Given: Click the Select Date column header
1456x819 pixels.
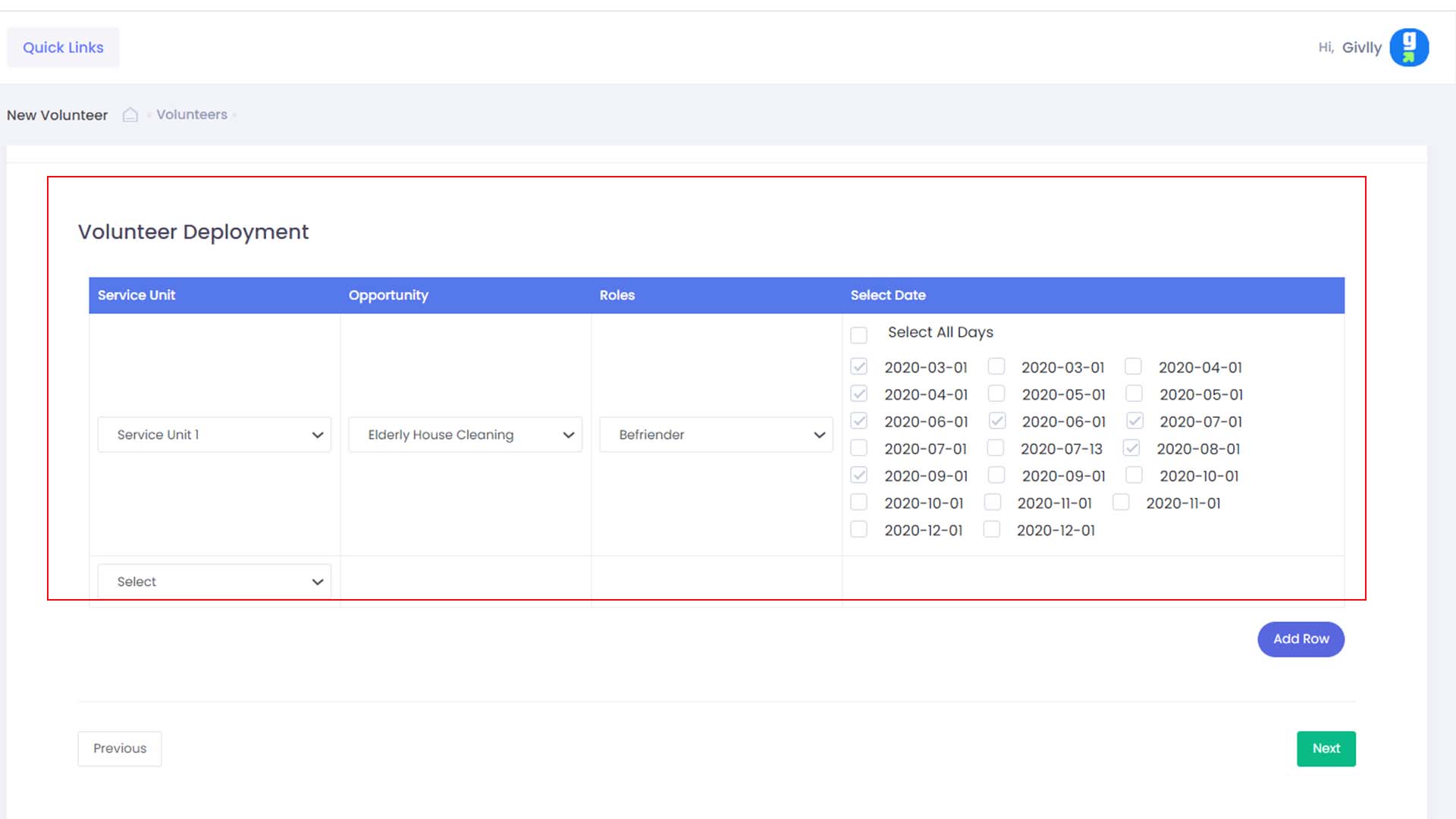Looking at the screenshot, I should pos(888,295).
